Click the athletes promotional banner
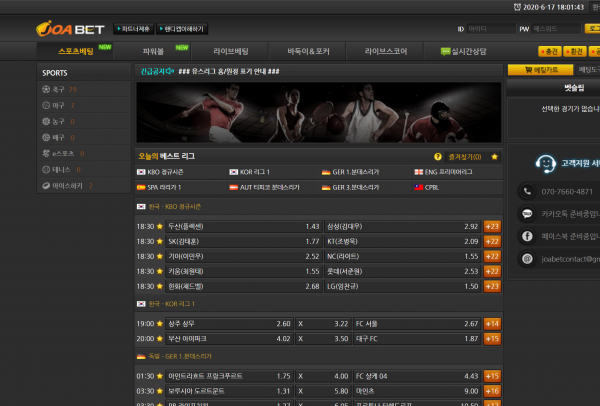 [x=319, y=112]
